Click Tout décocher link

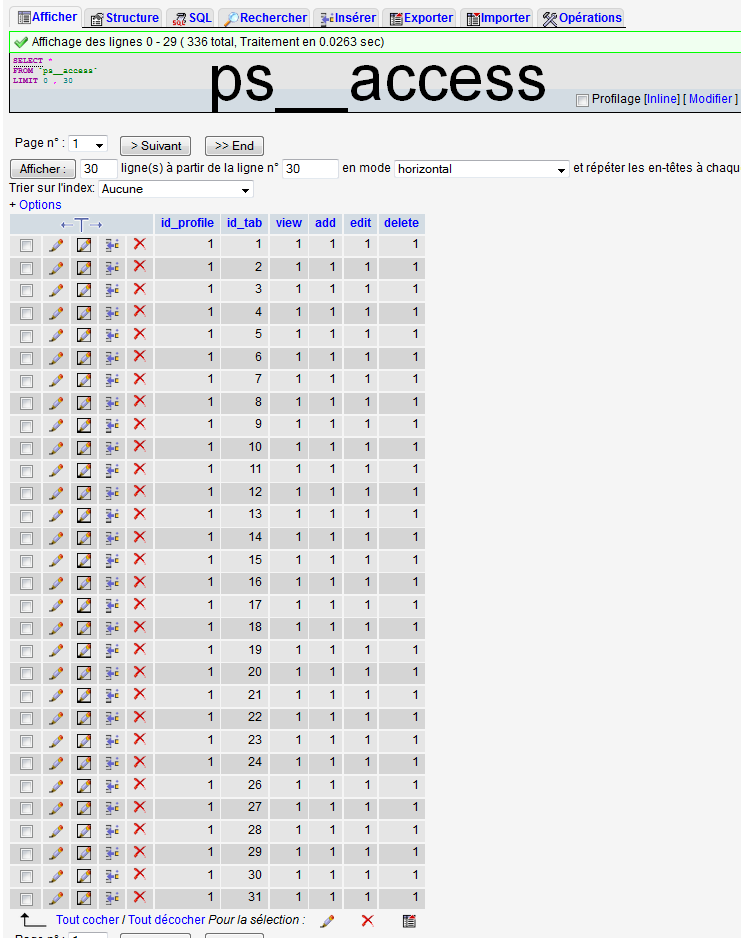pyautogui.click(x=166, y=919)
